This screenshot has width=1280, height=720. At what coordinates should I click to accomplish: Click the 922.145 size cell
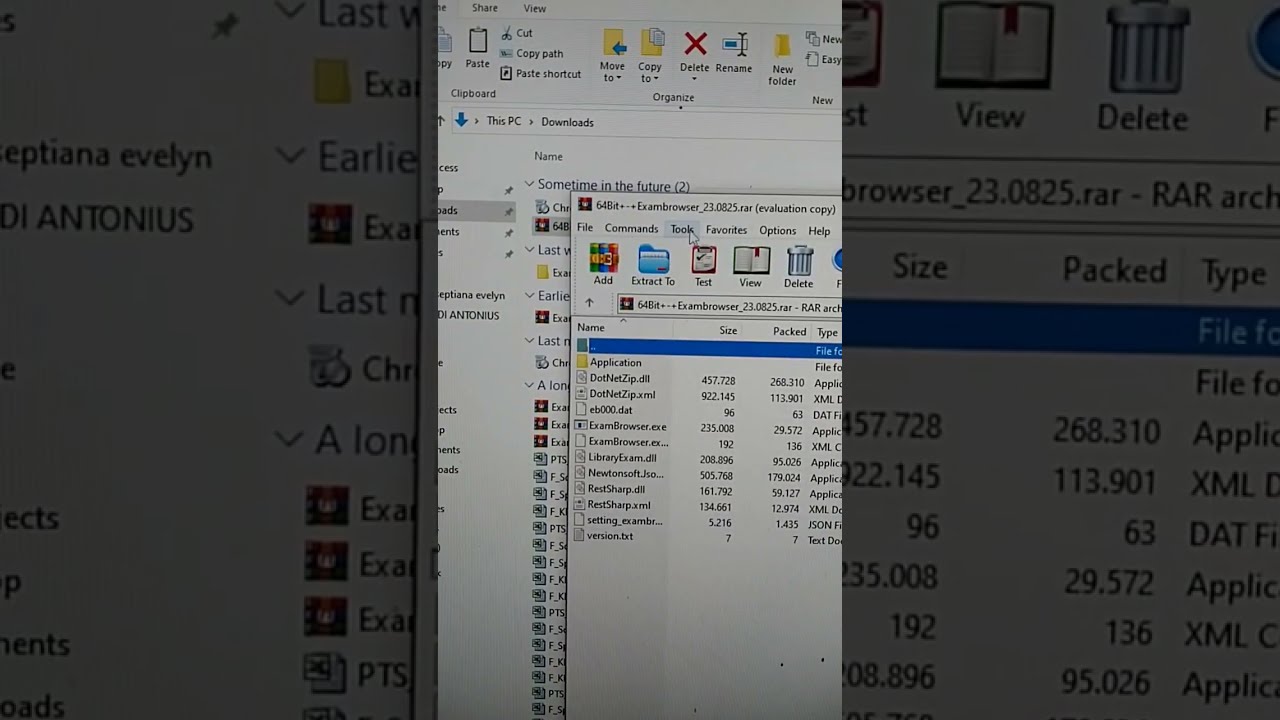click(x=718, y=397)
